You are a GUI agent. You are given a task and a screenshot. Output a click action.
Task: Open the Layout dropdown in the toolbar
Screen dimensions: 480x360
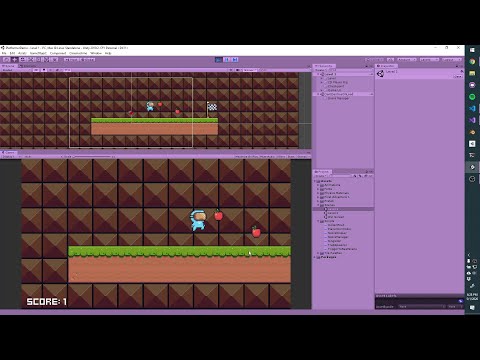[452, 60]
